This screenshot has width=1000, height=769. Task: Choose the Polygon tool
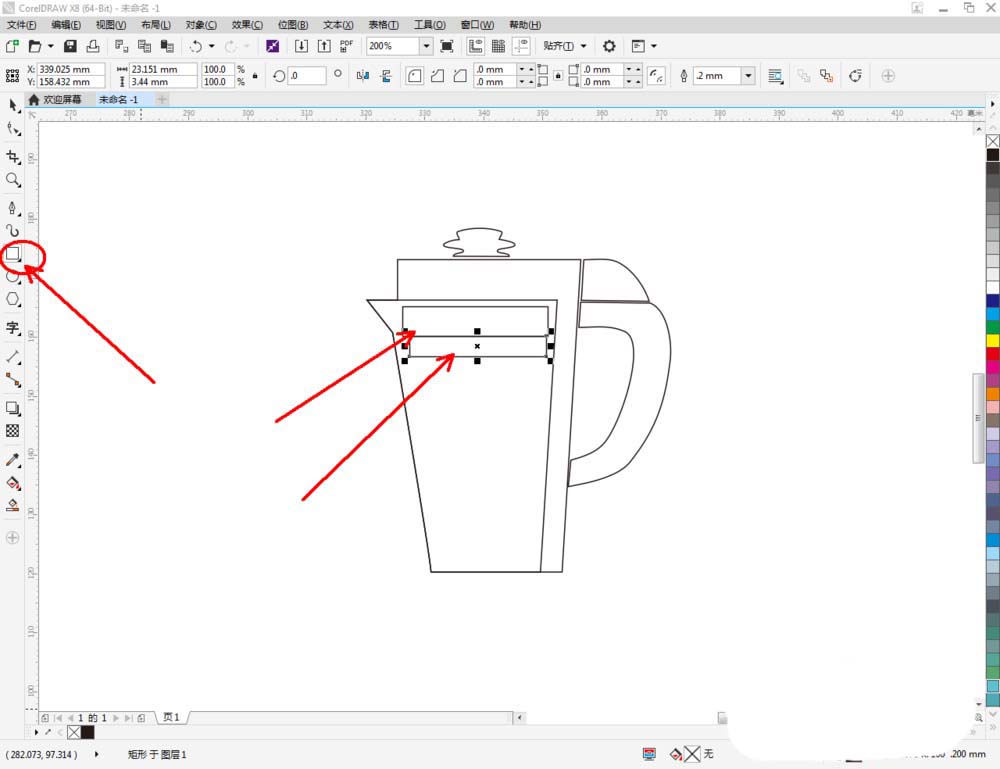pyautogui.click(x=13, y=299)
